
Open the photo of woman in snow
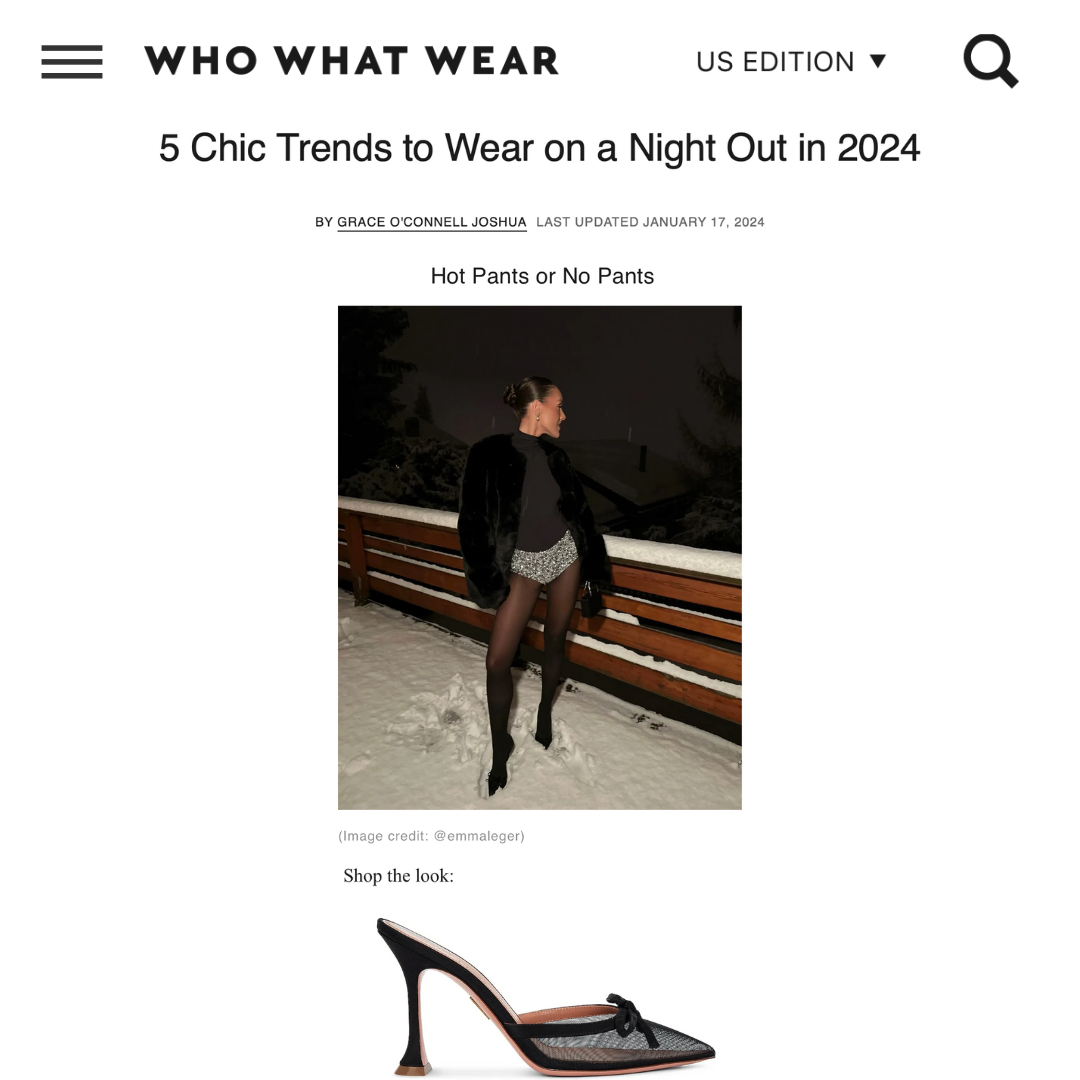pos(539,557)
